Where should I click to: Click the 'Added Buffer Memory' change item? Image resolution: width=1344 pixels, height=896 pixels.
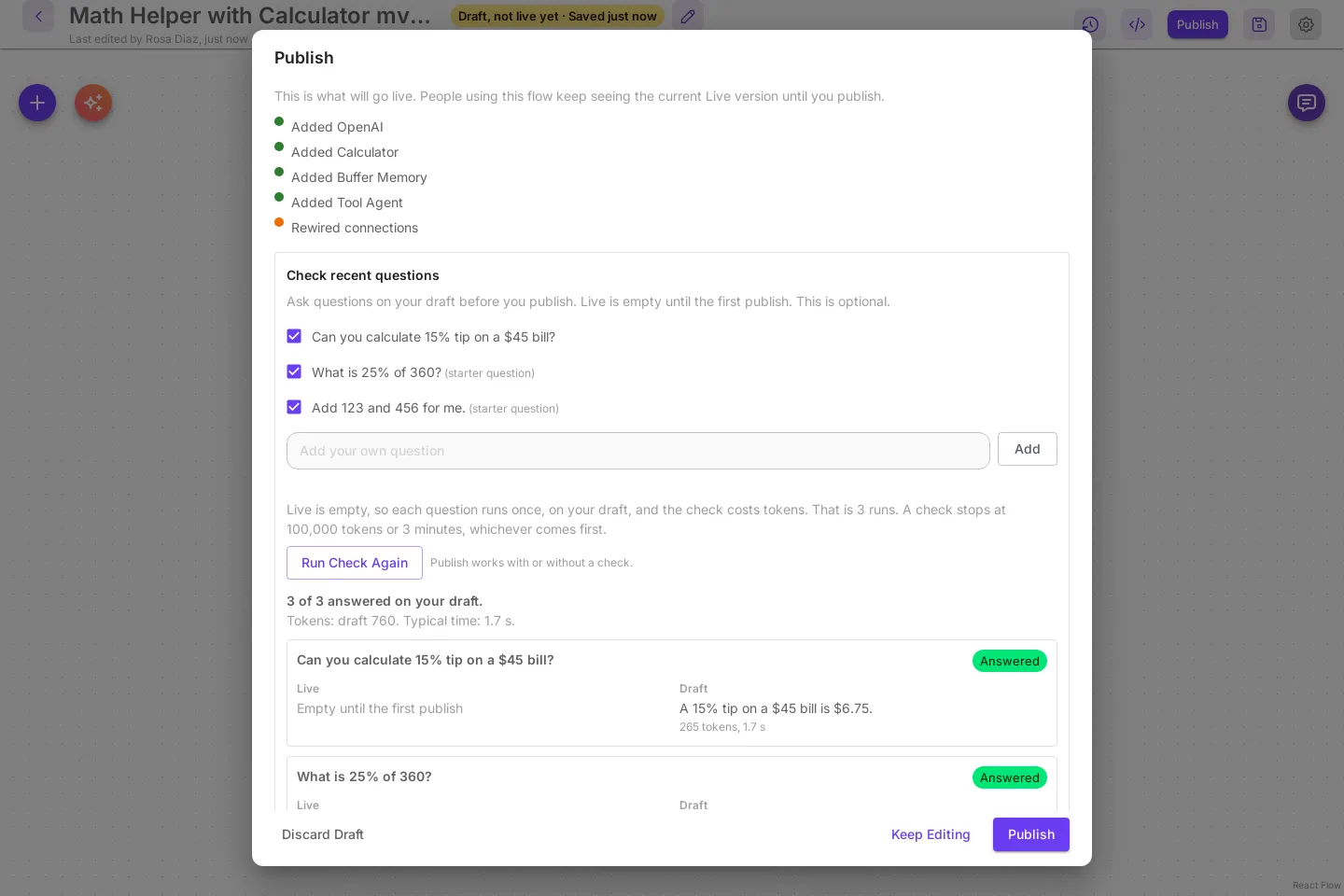coord(359,177)
